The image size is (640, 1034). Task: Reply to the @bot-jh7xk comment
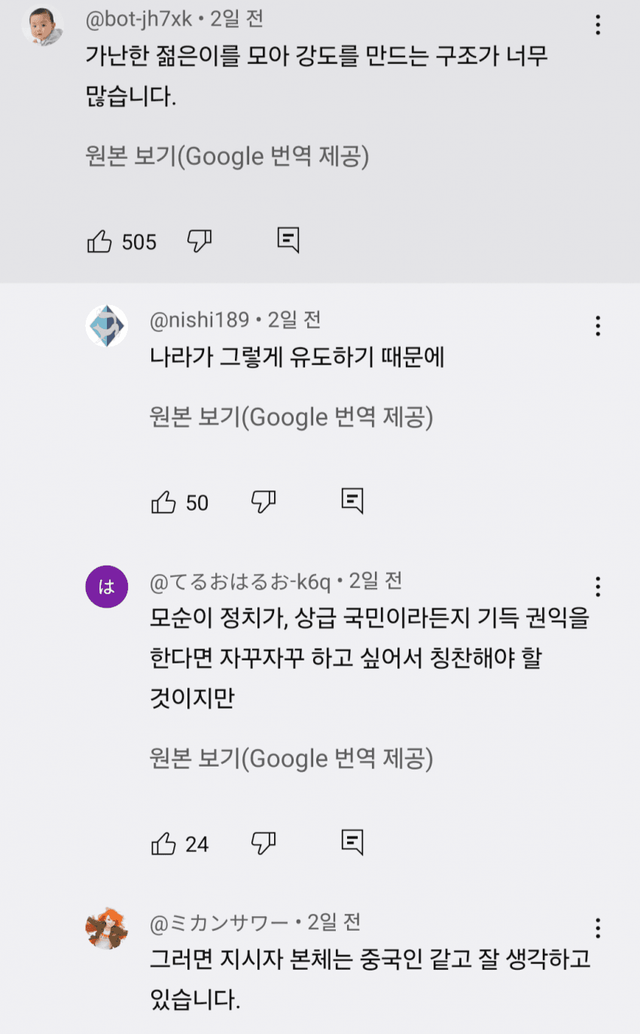pos(288,240)
